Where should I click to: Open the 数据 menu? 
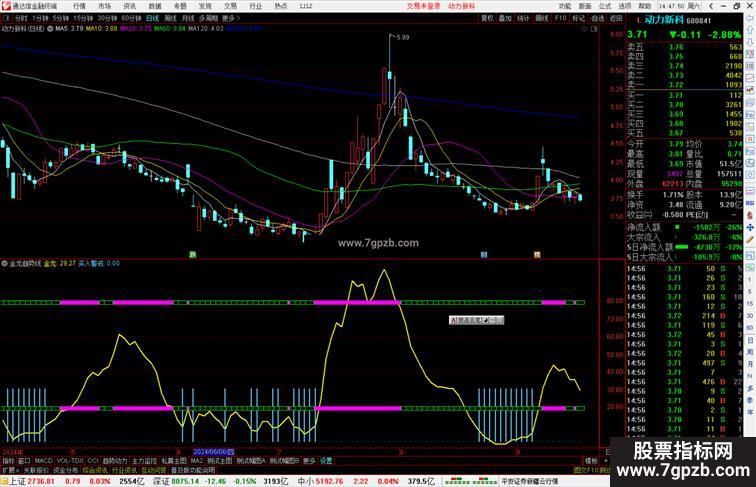[x=155, y=6]
